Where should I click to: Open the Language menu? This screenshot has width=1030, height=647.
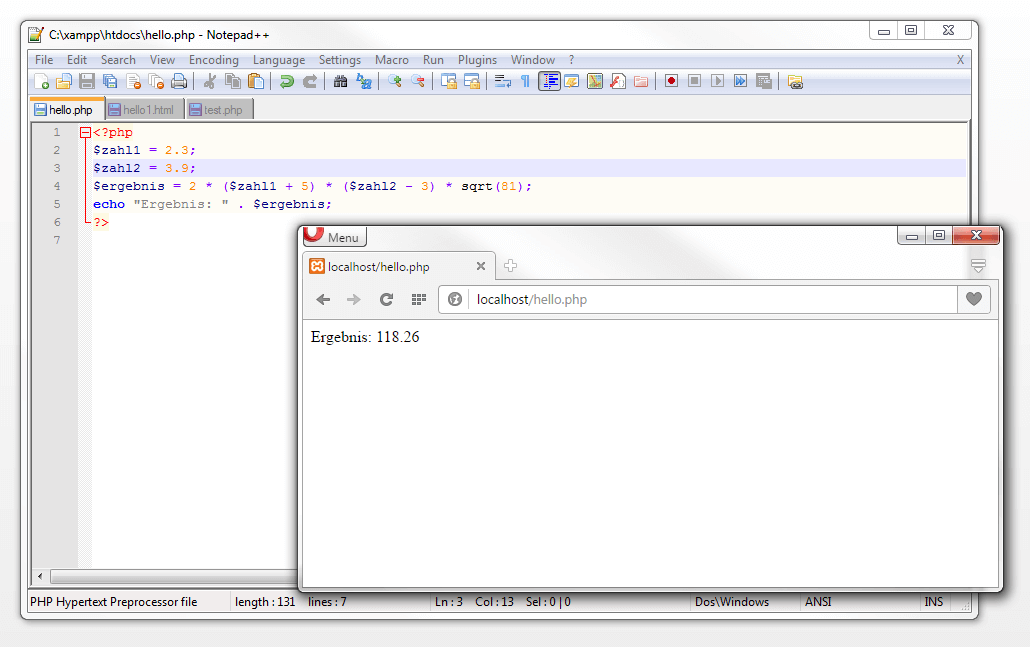(279, 60)
